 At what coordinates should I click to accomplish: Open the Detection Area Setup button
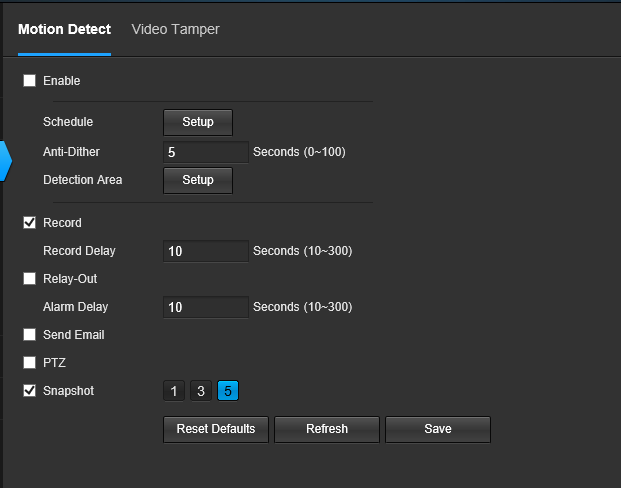tap(198, 180)
